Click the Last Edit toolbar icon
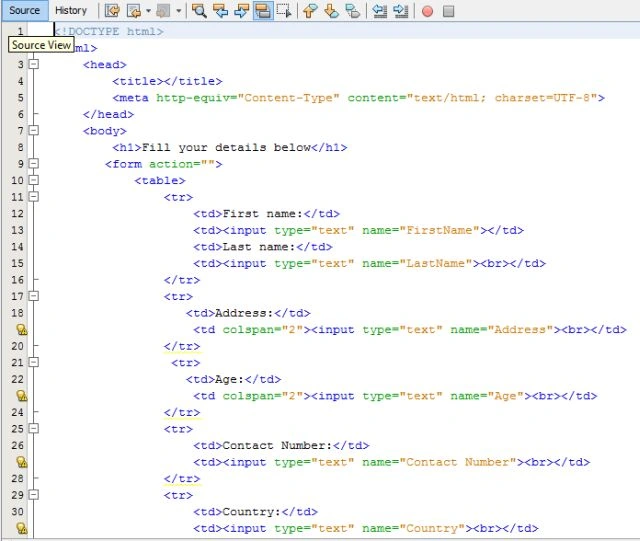Viewport: 640px width, 541px height. (x=112, y=11)
